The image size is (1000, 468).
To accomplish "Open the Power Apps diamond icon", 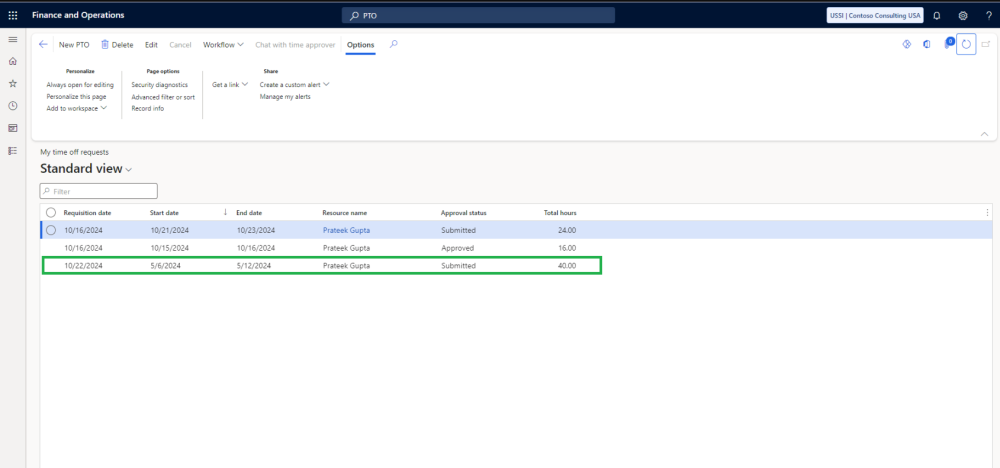I will tap(907, 45).
